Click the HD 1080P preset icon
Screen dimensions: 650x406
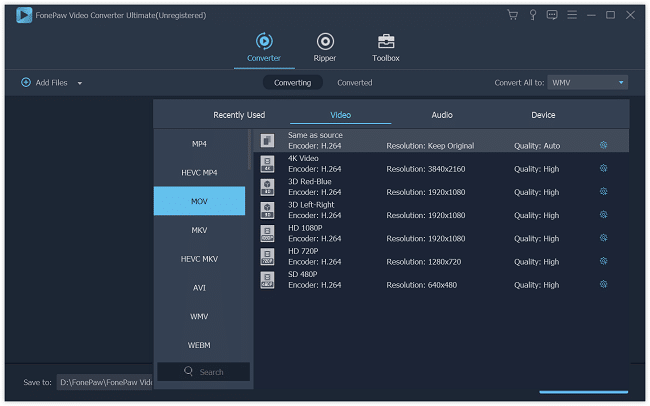pyautogui.click(x=267, y=233)
